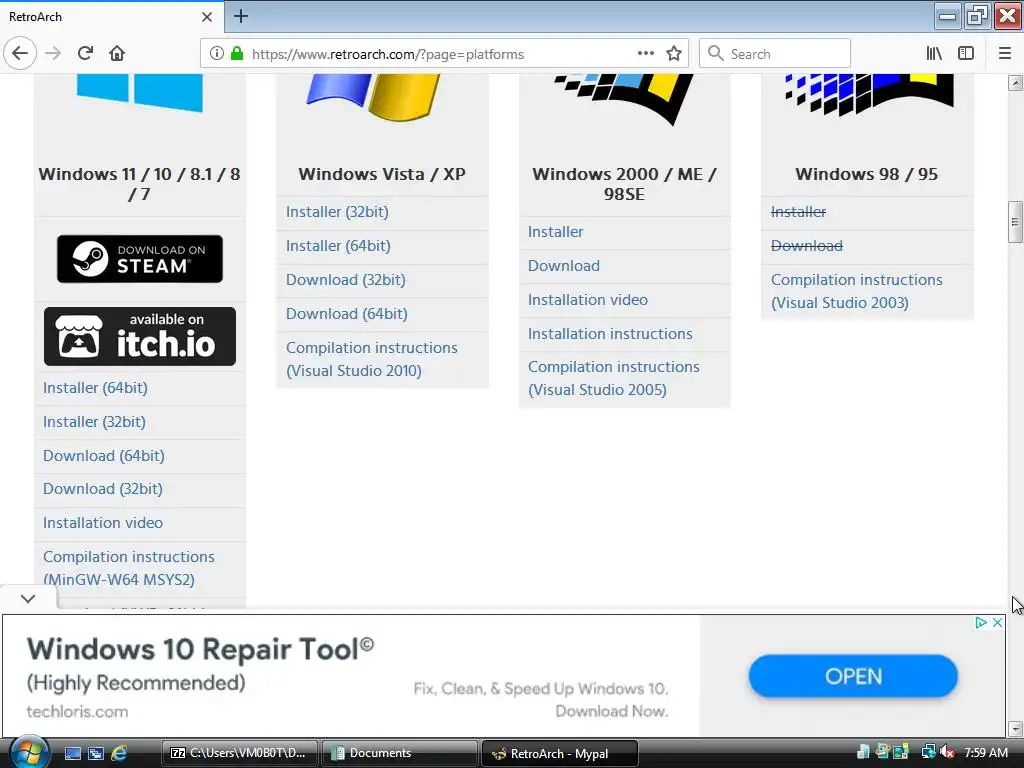Go back to the previous page
This screenshot has height=768, width=1024.
pyautogui.click(x=20, y=54)
